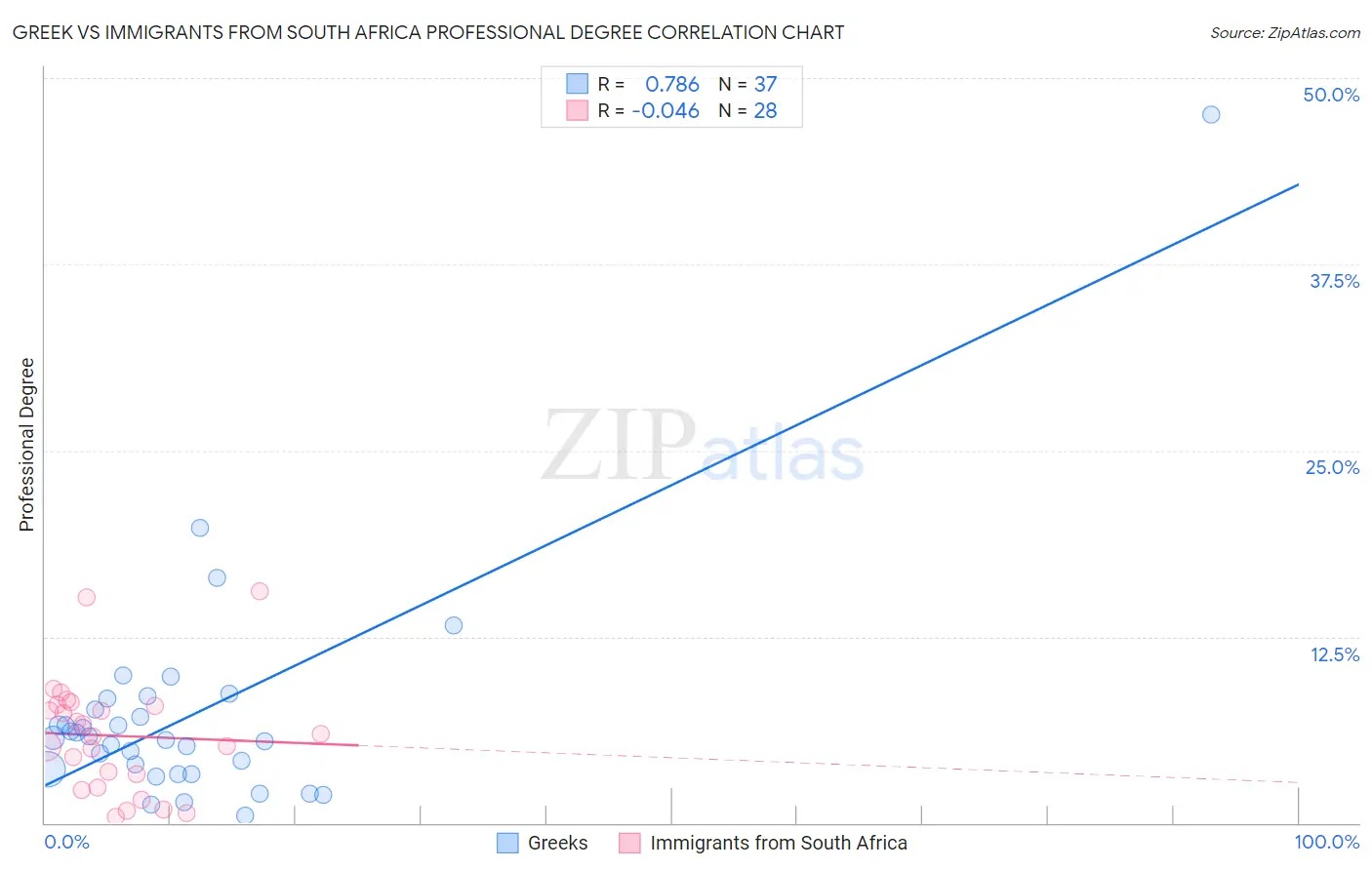Viewport: 1372px width, 870px height.
Task: Click the 100.0% x-axis label
Action: click(1326, 842)
